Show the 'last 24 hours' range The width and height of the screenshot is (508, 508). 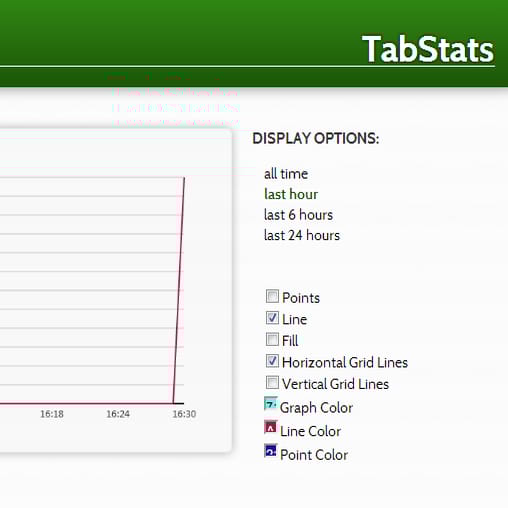tap(302, 235)
